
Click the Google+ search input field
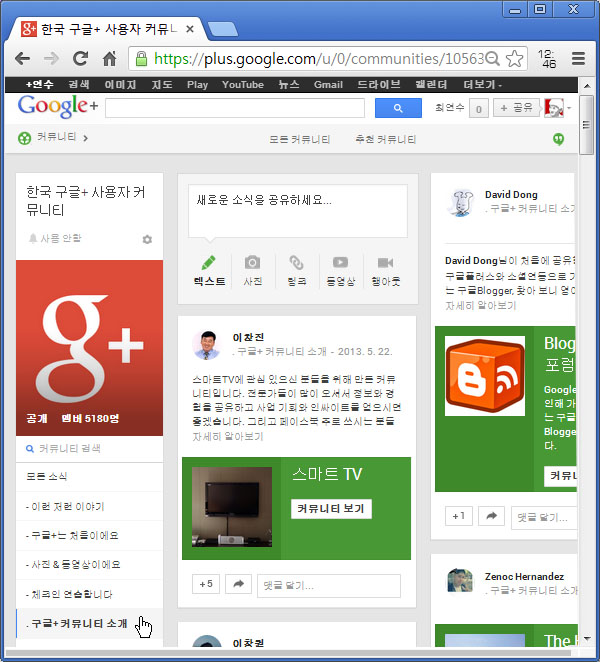click(235, 108)
